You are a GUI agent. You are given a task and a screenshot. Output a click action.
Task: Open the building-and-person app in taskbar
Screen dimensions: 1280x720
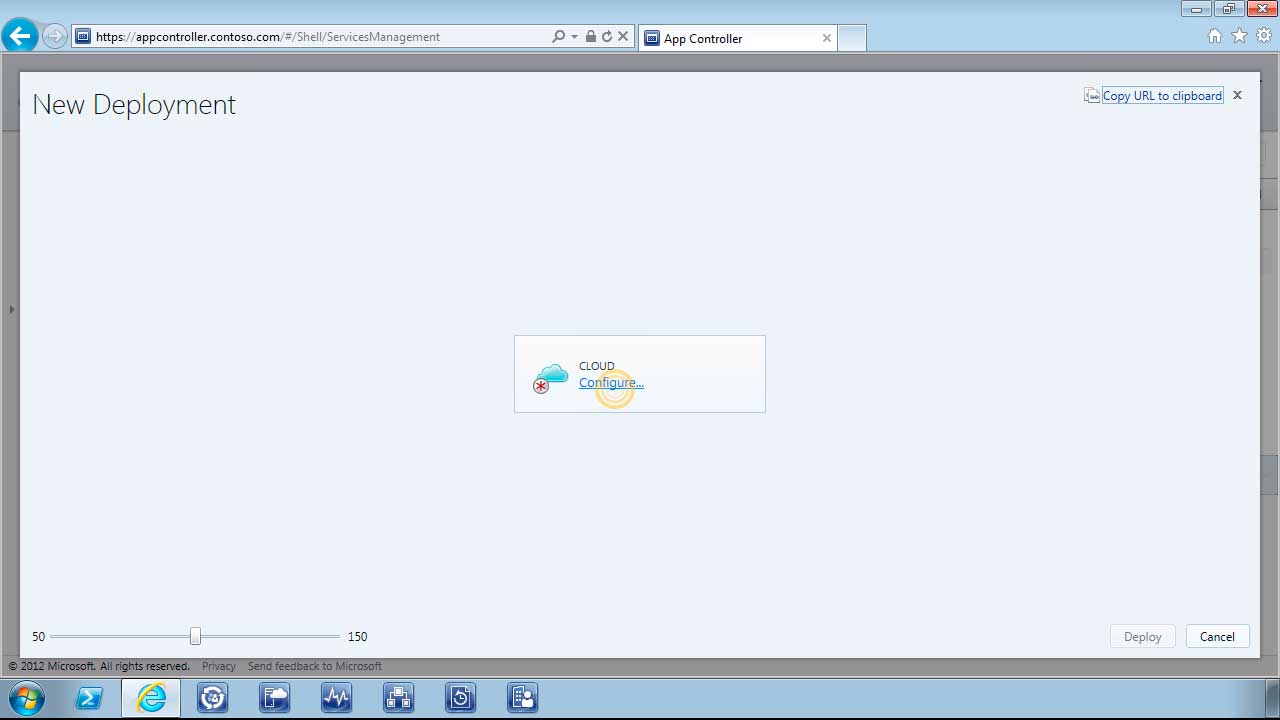522,698
